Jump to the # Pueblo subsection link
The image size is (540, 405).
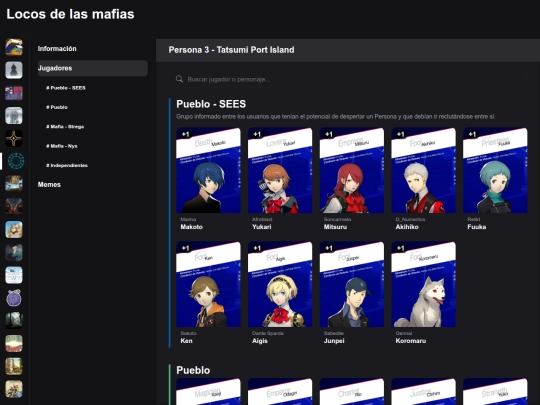click(57, 107)
